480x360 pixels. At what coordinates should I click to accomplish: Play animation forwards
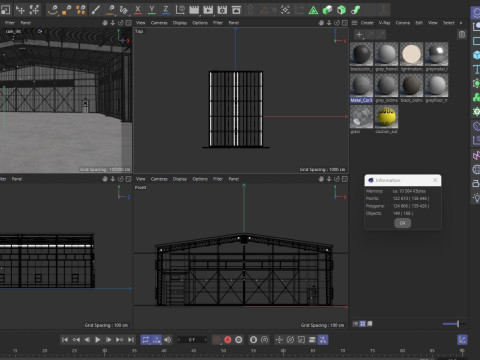coord(98,340)
